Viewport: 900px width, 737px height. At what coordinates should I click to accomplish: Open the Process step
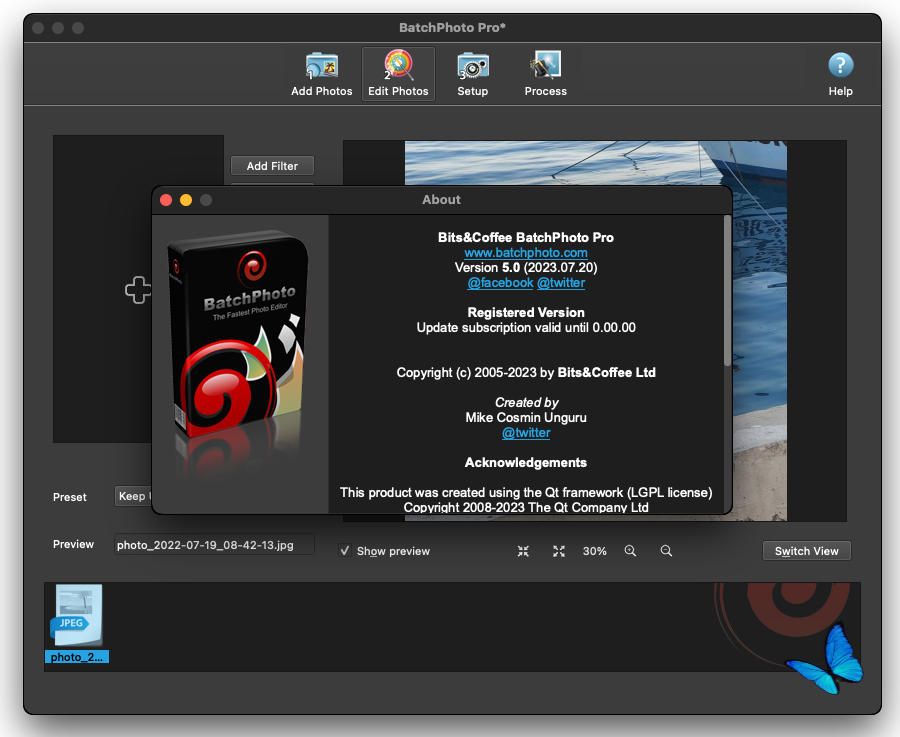[545, 74]
